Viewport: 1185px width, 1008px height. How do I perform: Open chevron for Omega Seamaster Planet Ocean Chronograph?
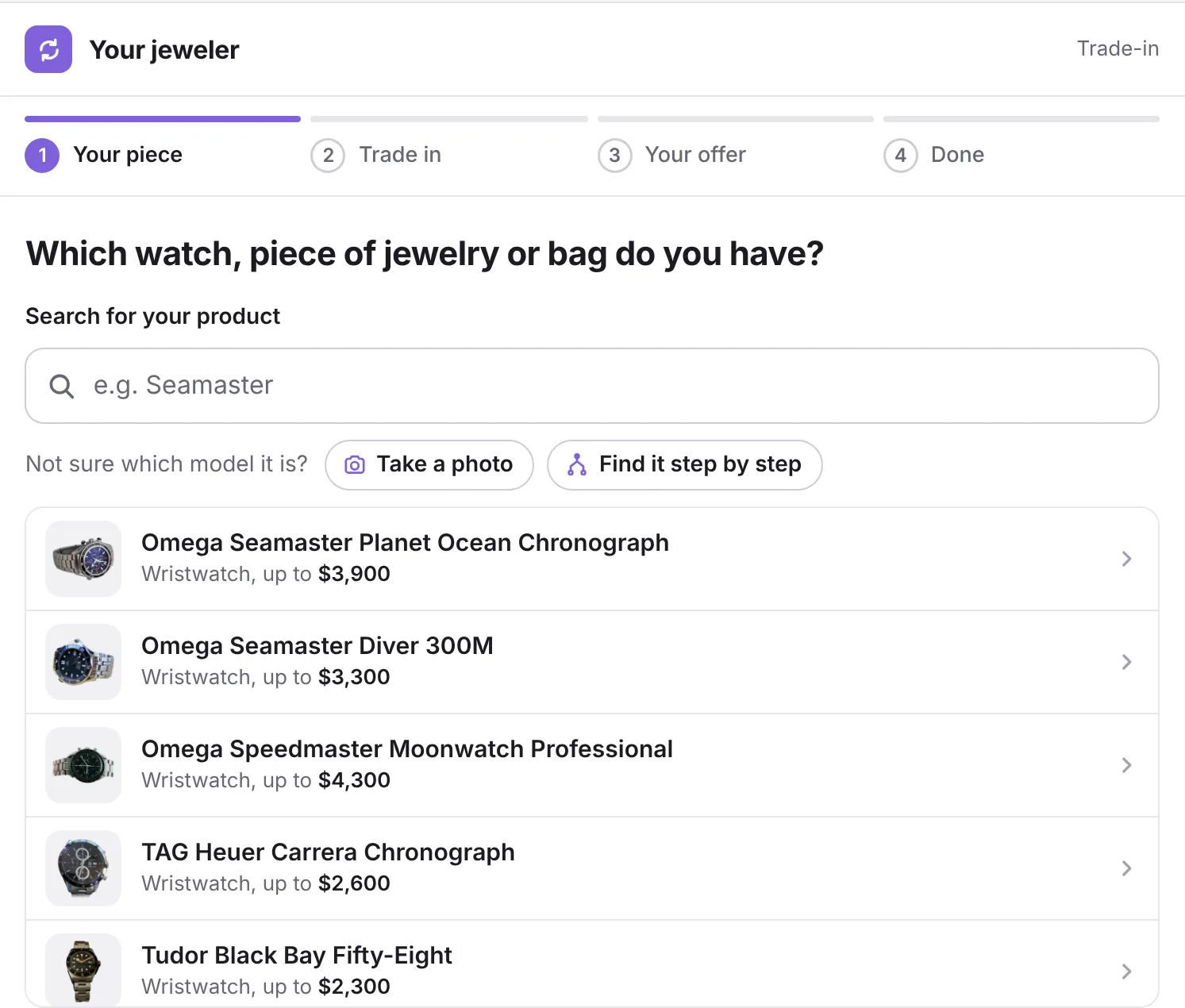1126,559
